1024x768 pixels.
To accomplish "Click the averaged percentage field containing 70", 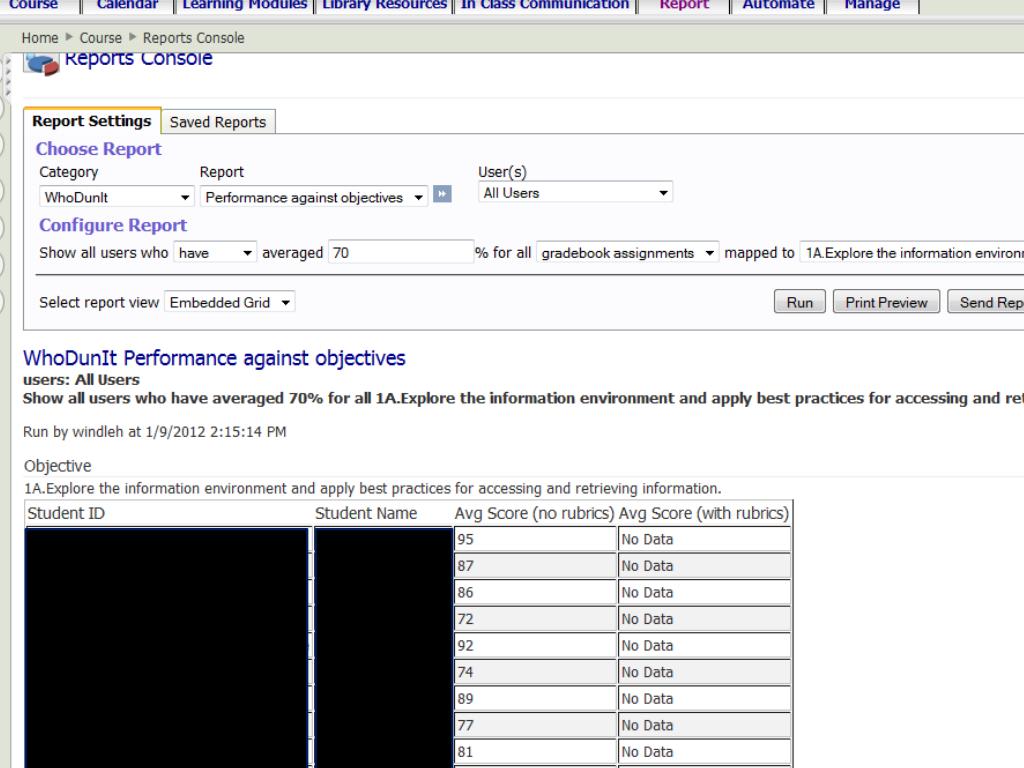I will tap(401, 252).
